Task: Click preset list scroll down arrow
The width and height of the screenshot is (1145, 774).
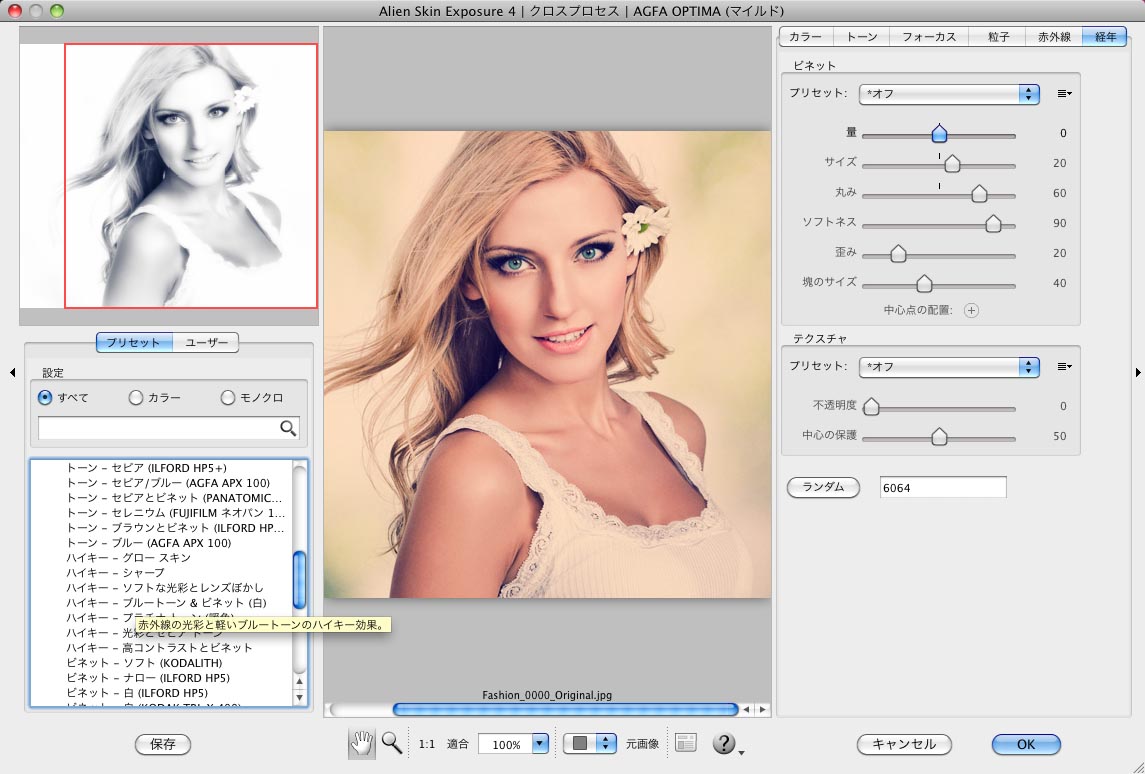Action: point(299,697)
